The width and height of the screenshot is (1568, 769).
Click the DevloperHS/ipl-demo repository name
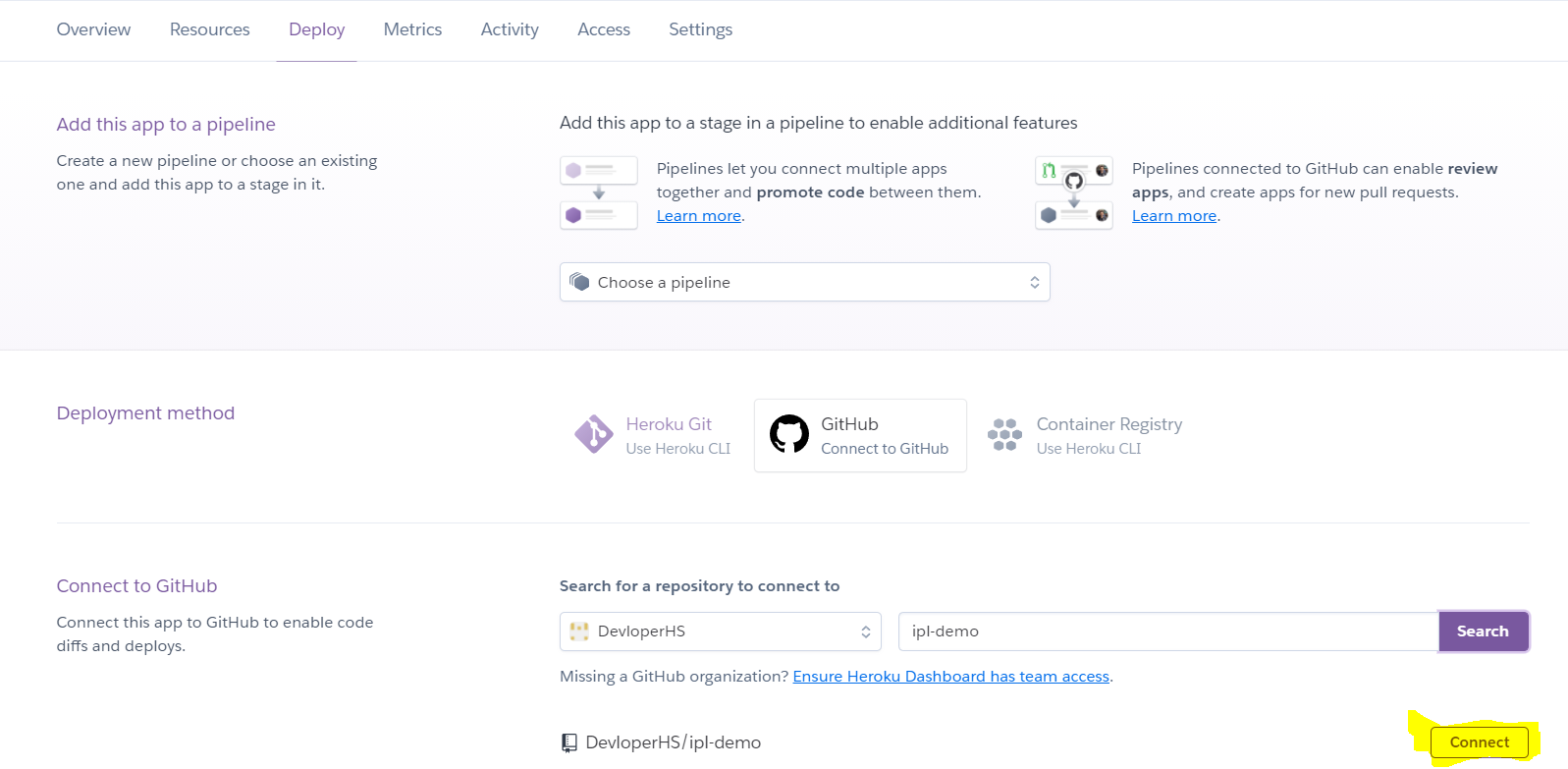tap(674, 742)
